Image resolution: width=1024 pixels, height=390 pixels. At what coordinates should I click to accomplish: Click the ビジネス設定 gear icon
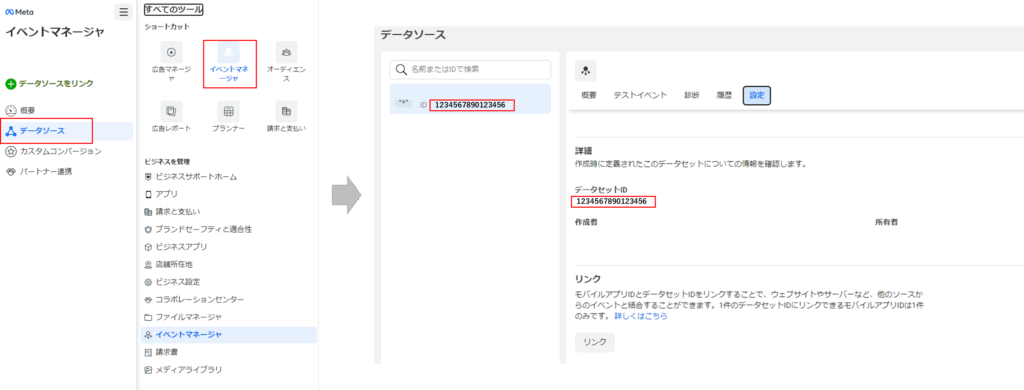pyautogui.click(x=148, y=282)
